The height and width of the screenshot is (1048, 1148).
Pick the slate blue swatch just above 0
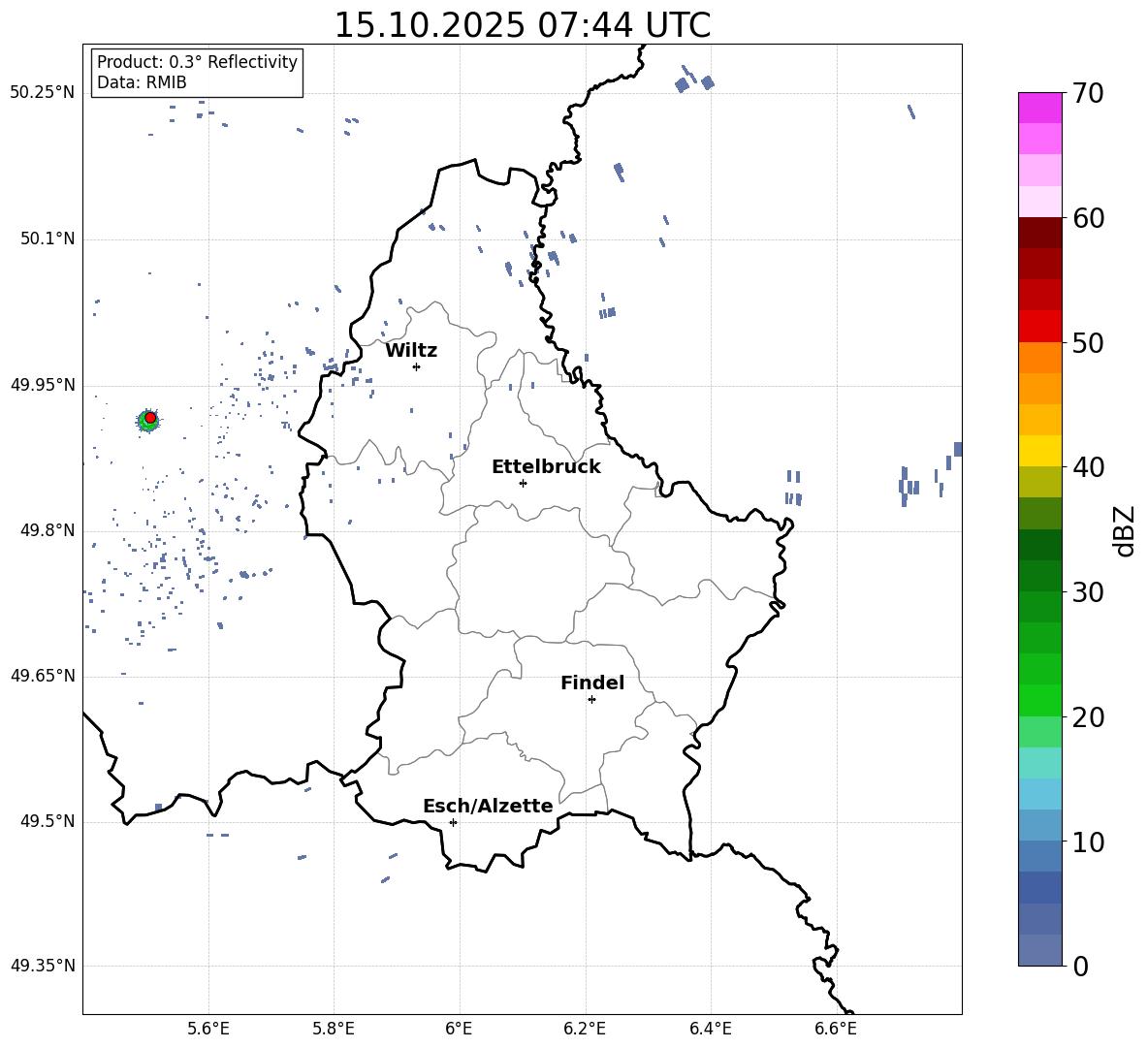coord(1039,951)
